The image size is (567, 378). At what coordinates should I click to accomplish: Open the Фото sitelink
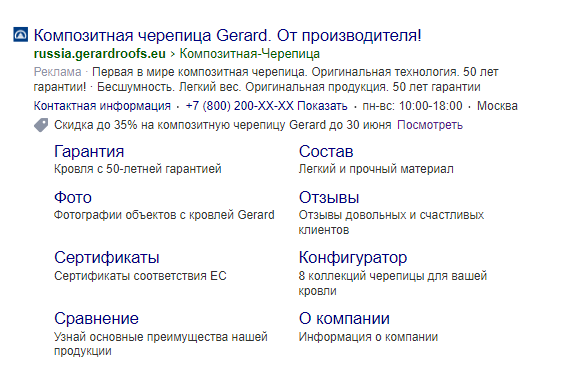[73, 198]
